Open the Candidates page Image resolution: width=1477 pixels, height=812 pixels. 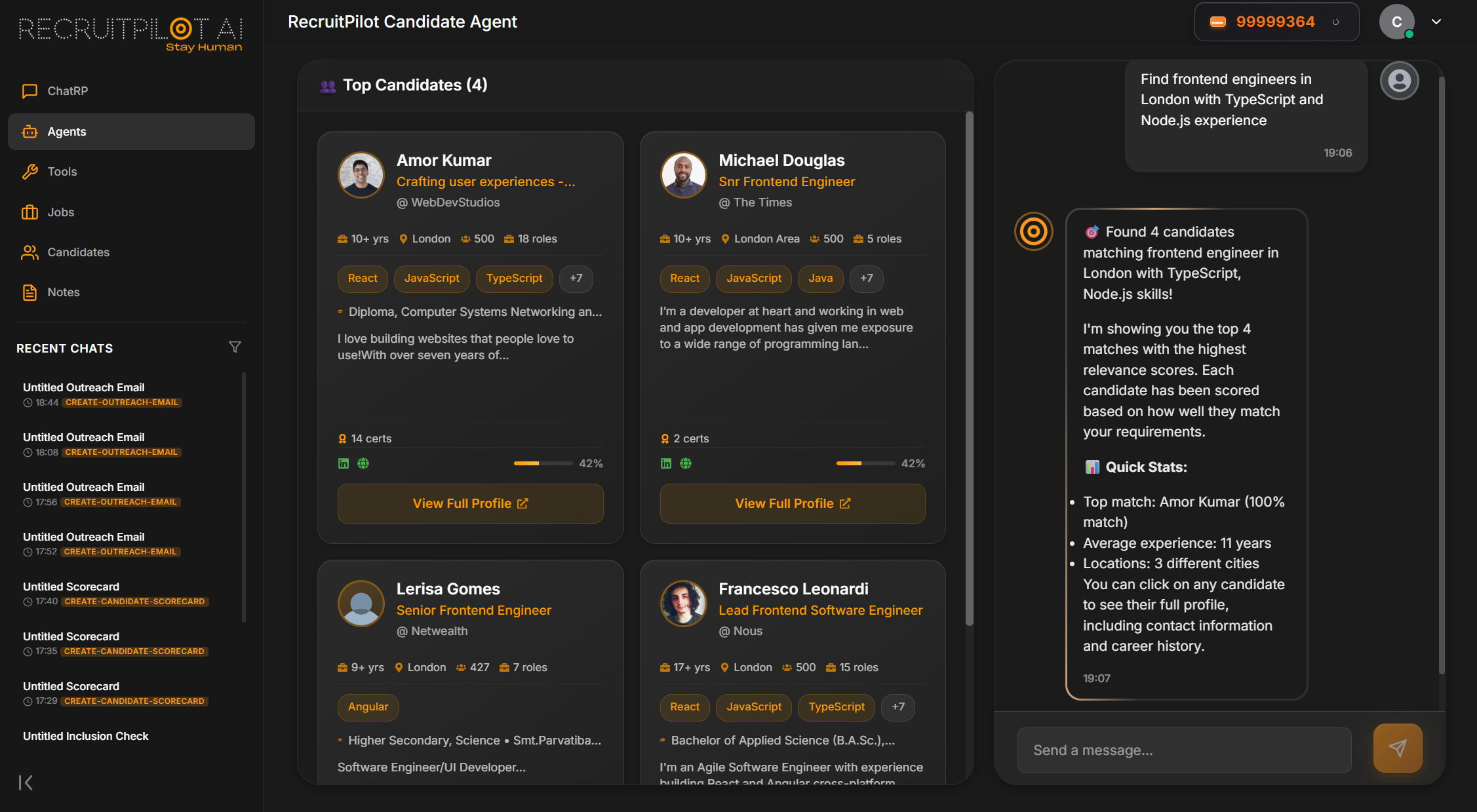131,252
